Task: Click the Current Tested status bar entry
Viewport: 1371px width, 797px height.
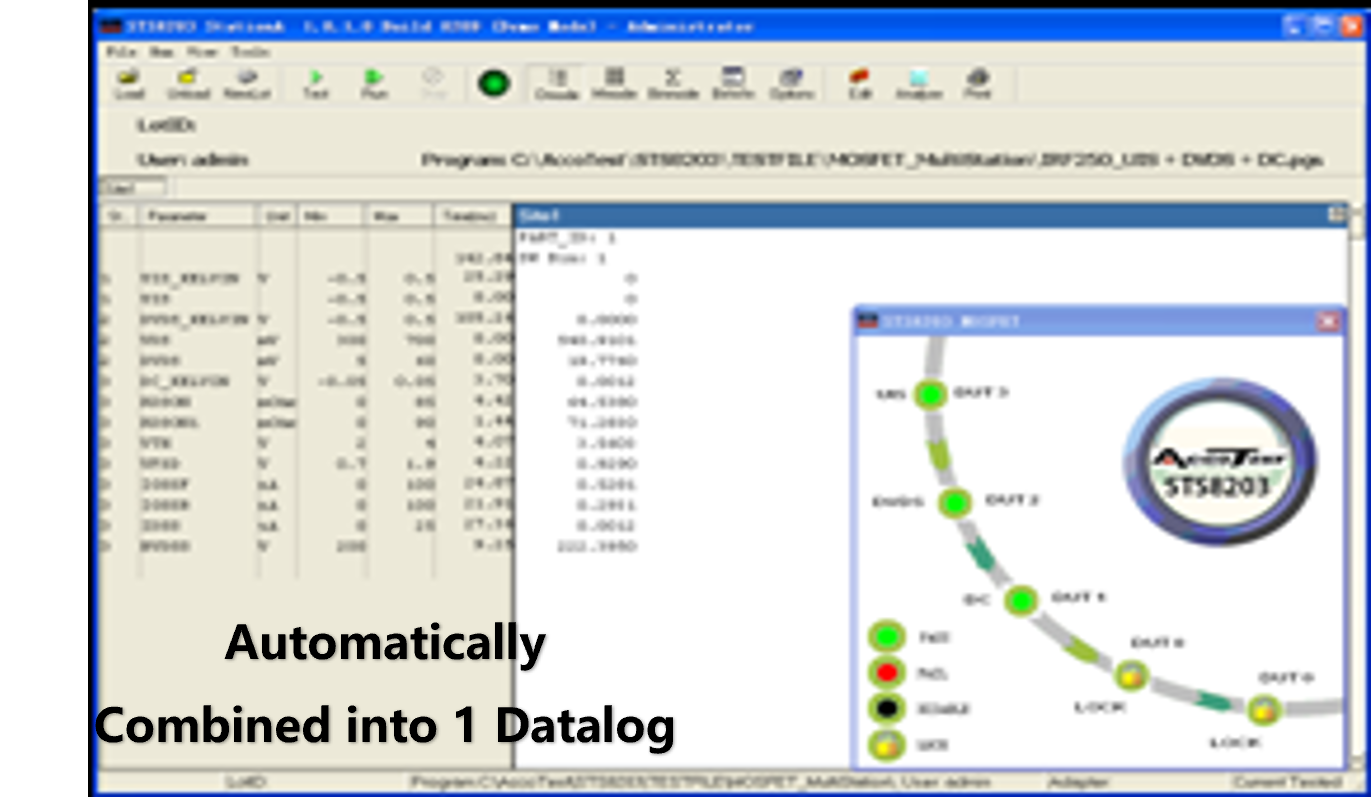Action: [x=1286, y=782]
